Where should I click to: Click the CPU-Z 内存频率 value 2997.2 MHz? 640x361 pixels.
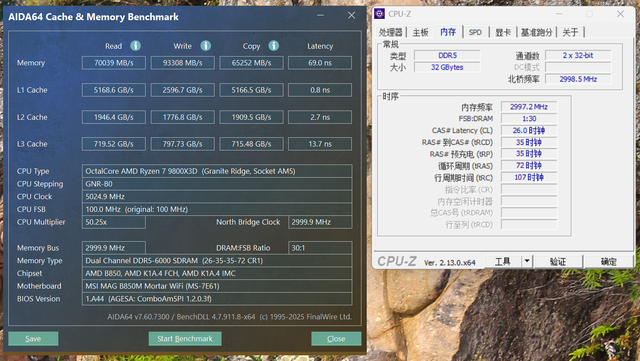coord(529,107)
